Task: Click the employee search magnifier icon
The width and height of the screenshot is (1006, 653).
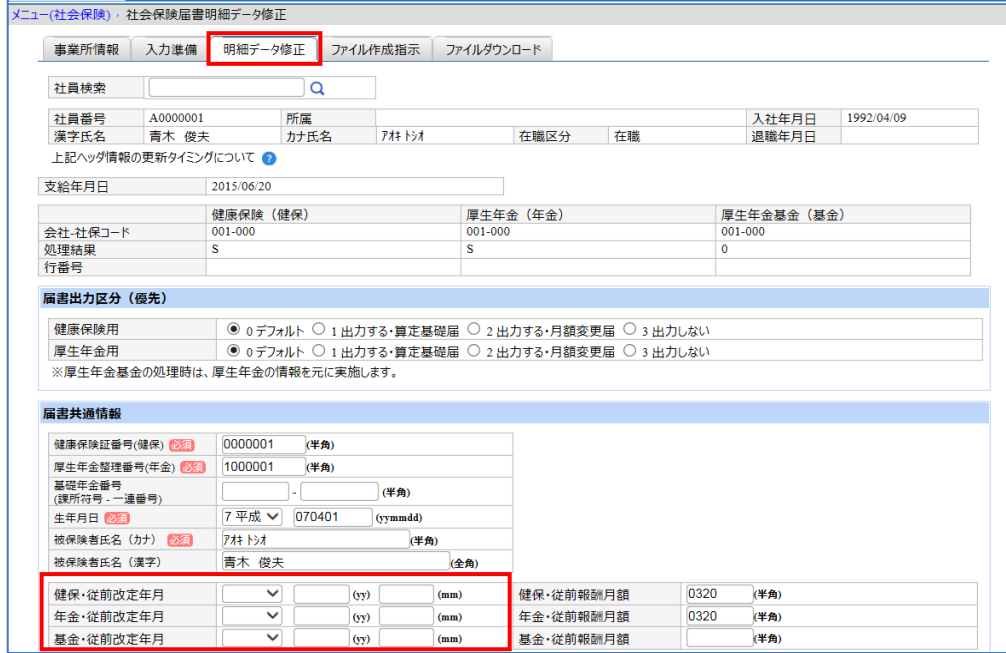Action: [x=317, y=89]
